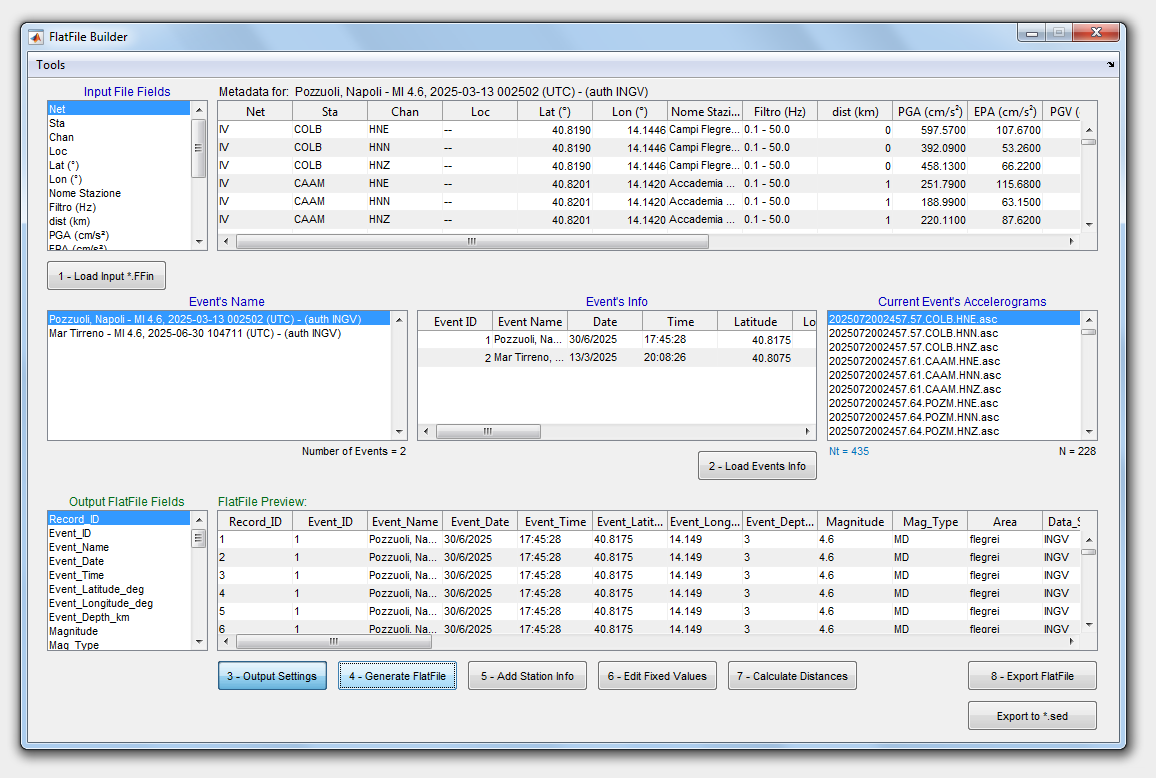This screenshot has width=1156, height=778.
Task: Click the PGA (cm/s²) column header
Action: click(930, 112)
